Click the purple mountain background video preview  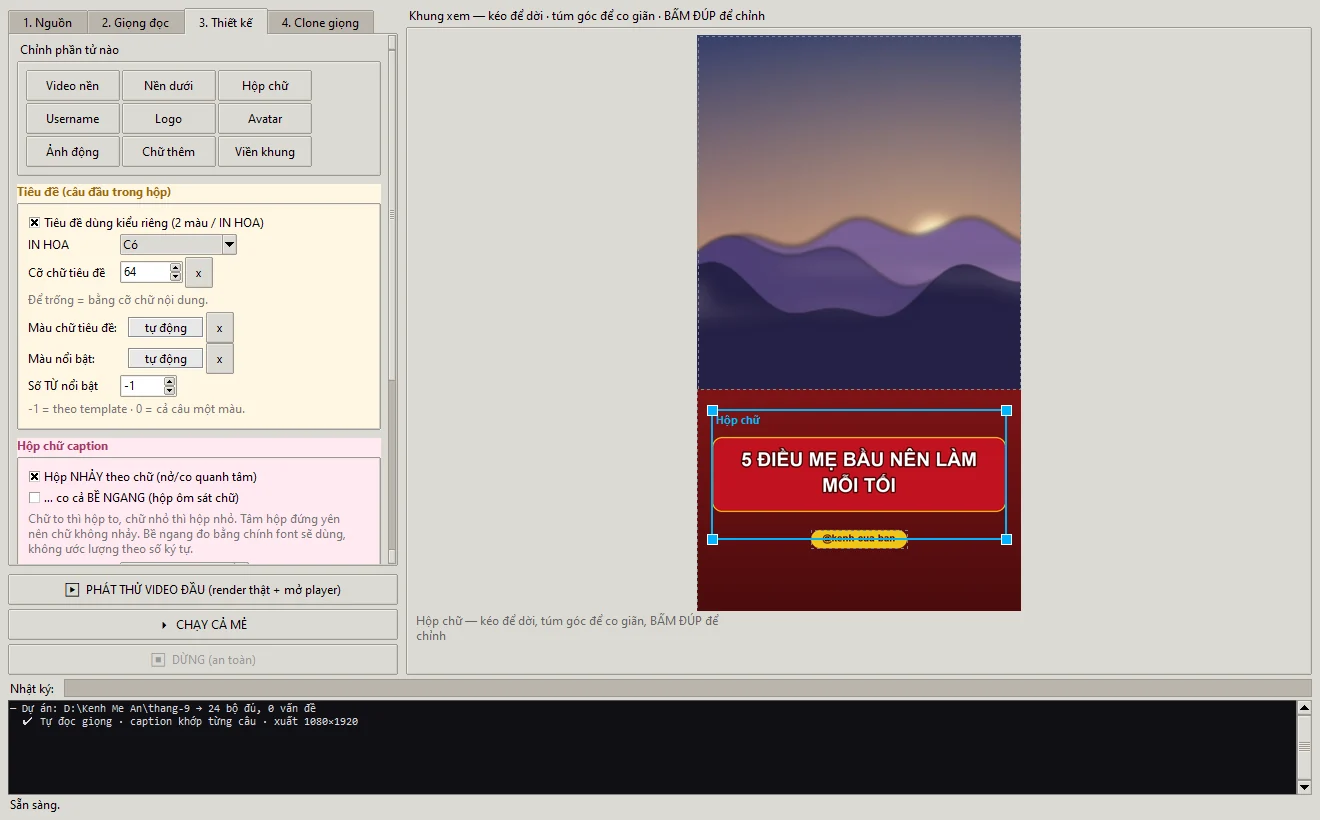(x=859, y=212)
